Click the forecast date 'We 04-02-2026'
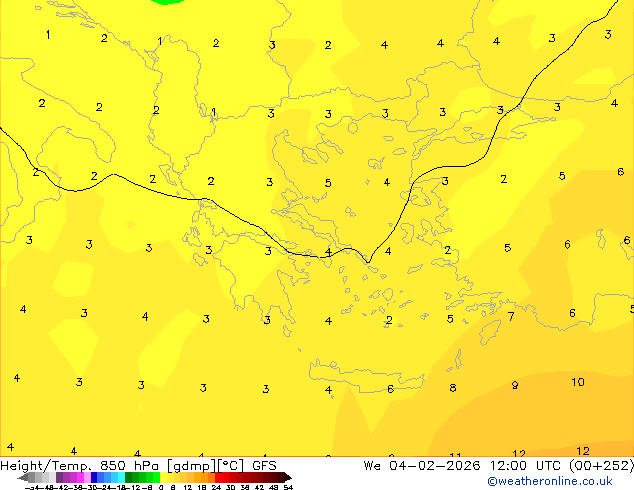Screen dimensions: 634x490 tap(422, 466)
